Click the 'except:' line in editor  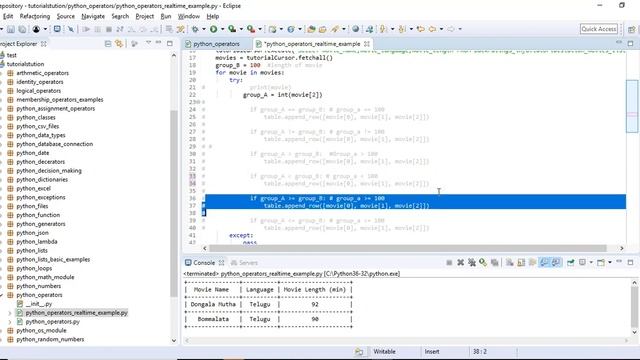[241, 236]
